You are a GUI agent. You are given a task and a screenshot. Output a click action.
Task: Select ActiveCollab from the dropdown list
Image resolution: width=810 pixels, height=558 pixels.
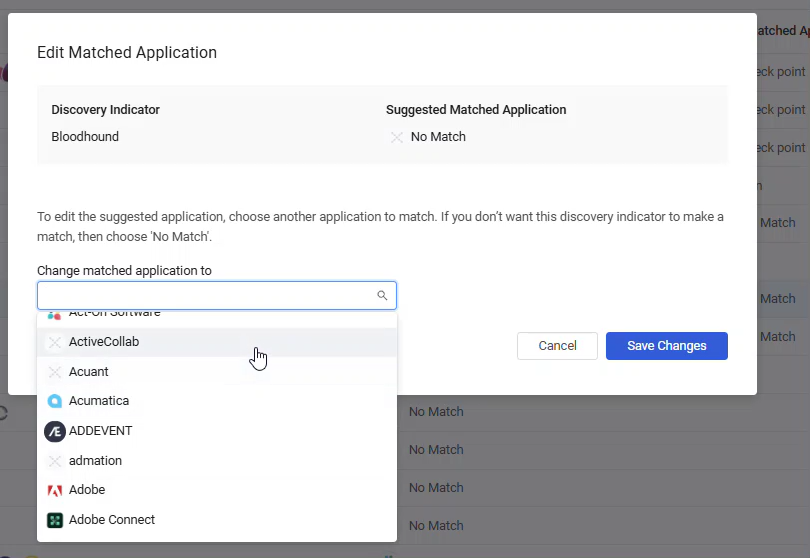[216, 342]
